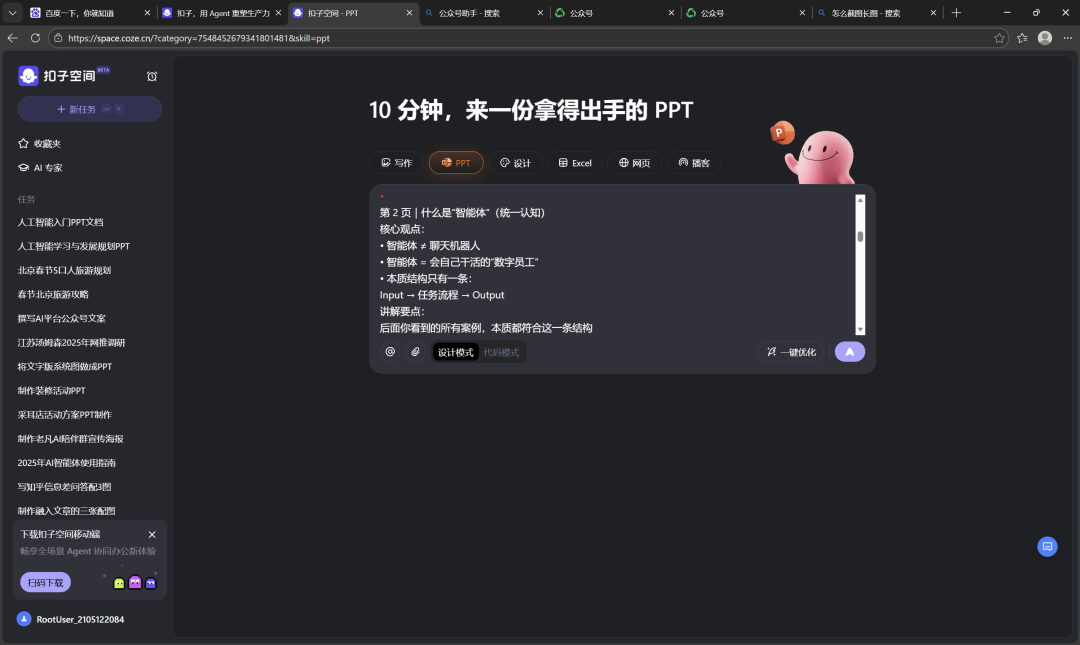Open the AI 专家 entry

[x=40, y=167]
